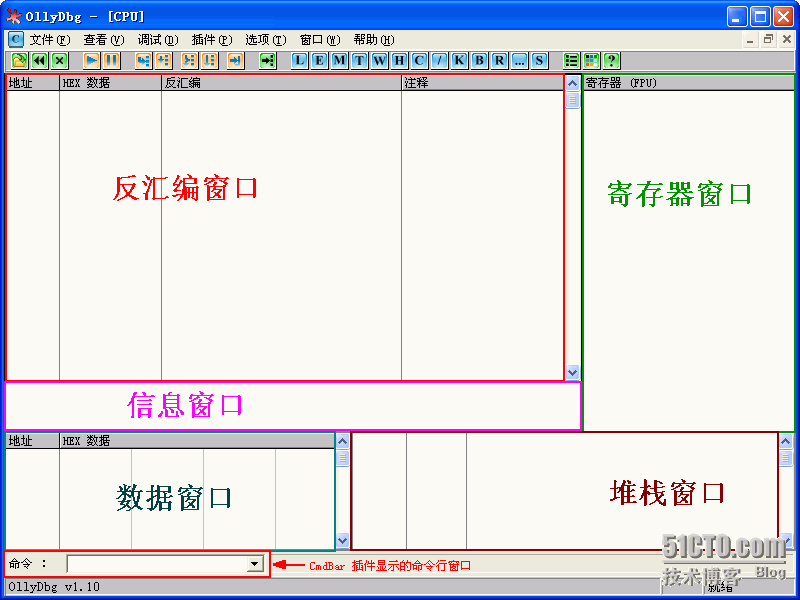The width and height of the screenshot is (800, 600).
Task: Open the 选项(T) menu
Action: 266,40
